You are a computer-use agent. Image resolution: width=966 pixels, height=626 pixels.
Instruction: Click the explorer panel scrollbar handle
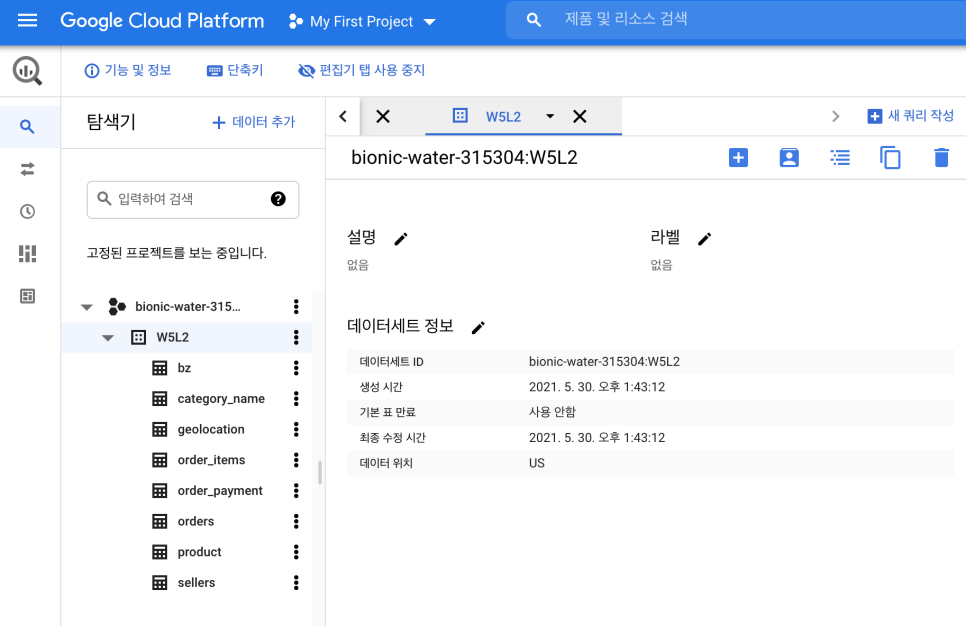click(x=320, y=473)
